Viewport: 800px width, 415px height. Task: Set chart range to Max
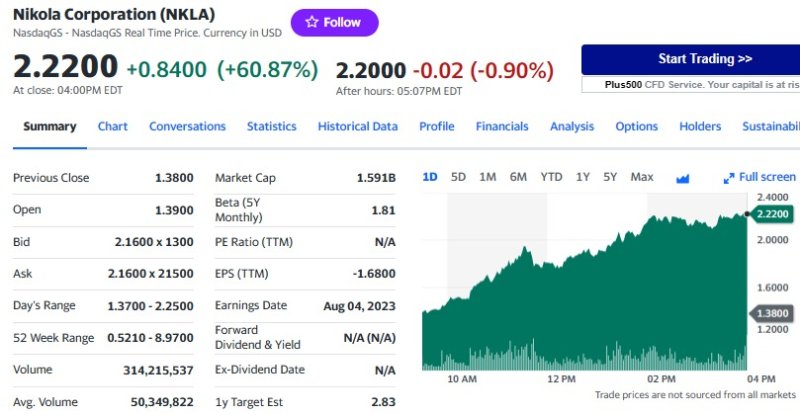(641, 177)
